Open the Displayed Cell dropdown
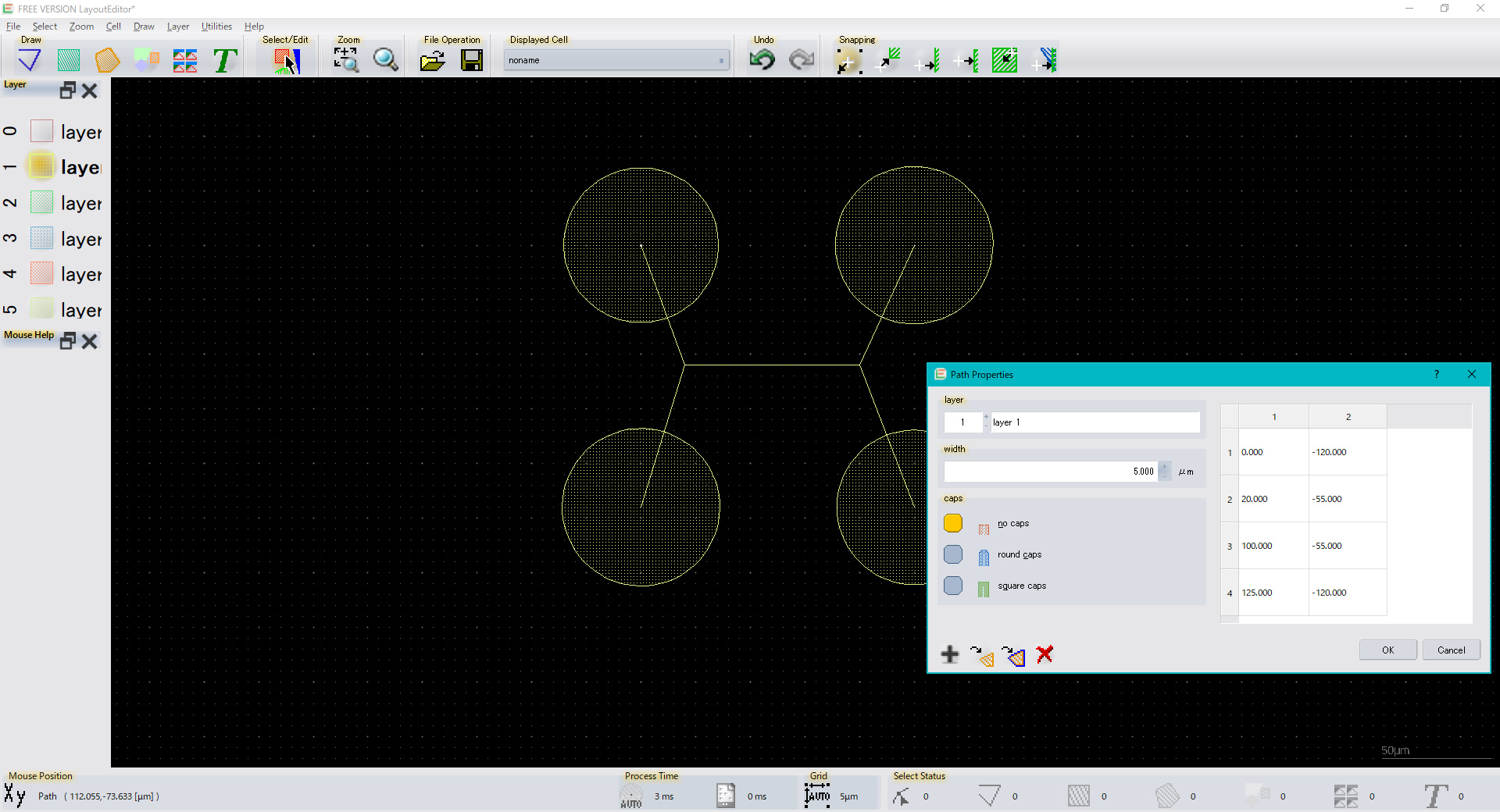This screenshot has height=812, width=1500. 616,60
